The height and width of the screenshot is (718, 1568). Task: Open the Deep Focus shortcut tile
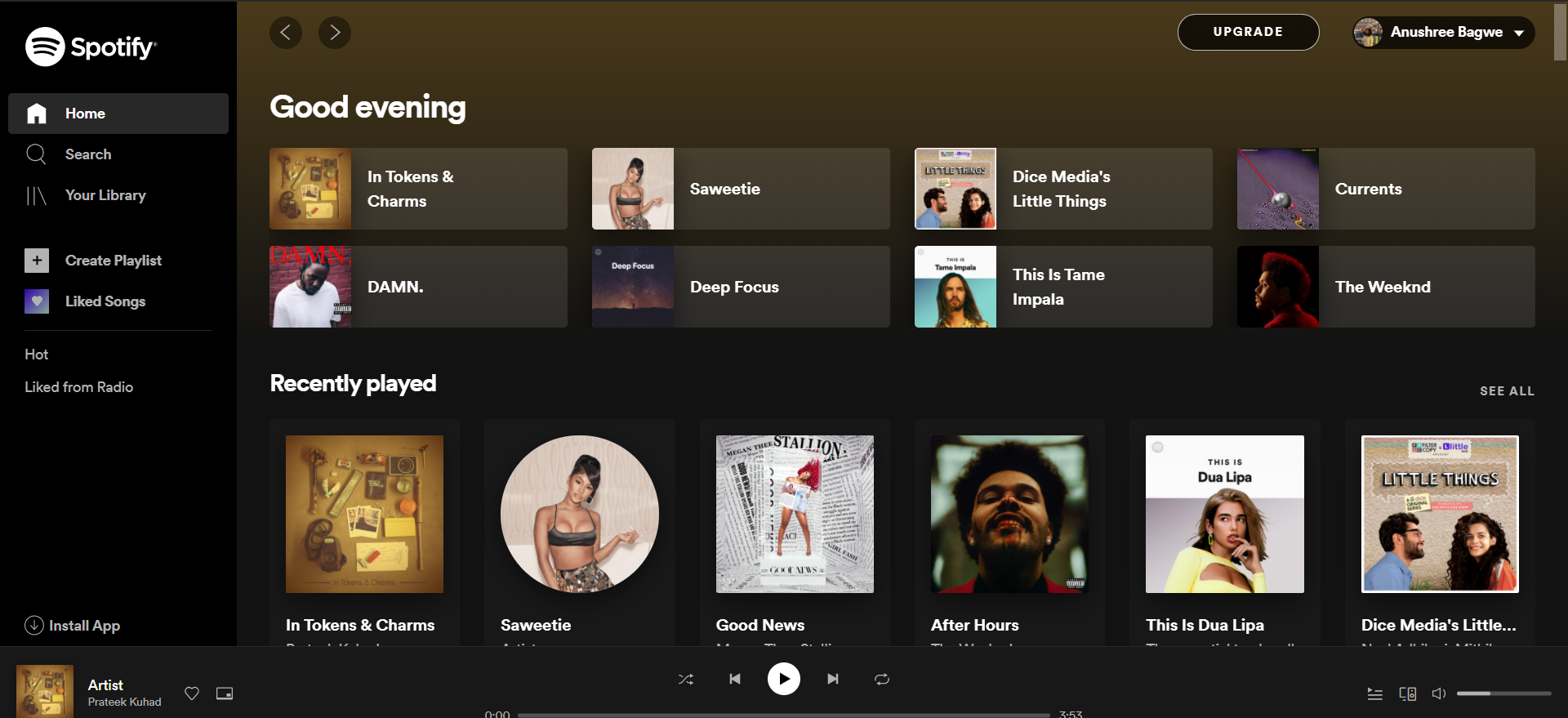(741, 287)
